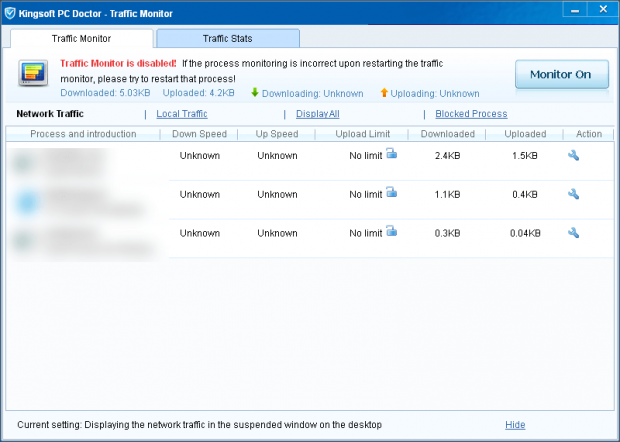The image size is (620, 442).
Task: Show the Blocked Process list
Action: (x=471, y=114)
